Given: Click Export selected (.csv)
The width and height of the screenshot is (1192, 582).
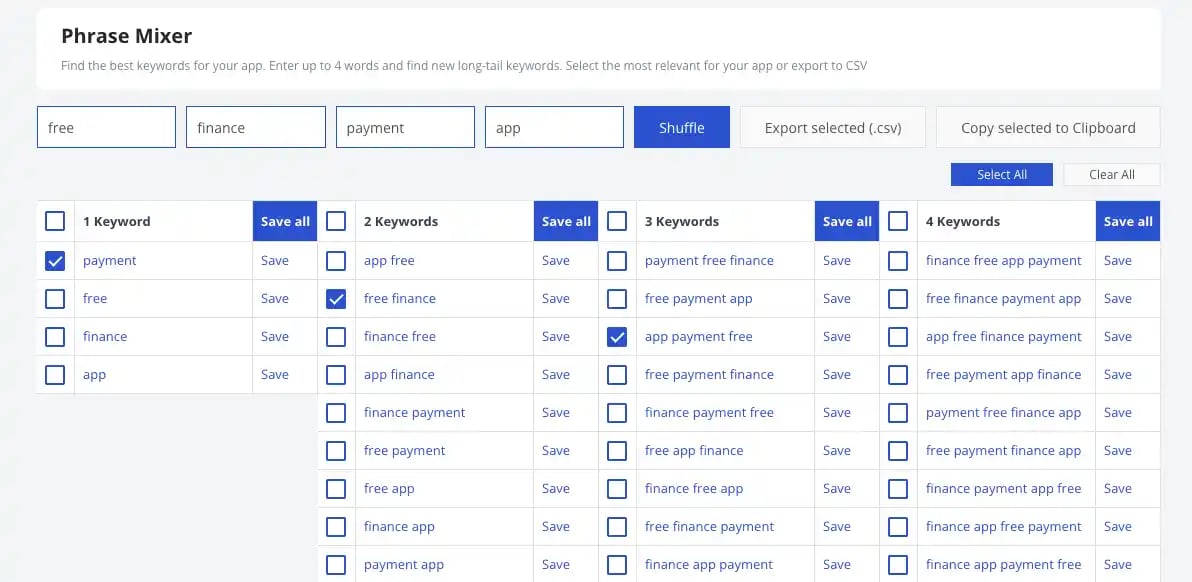Looking at the screenshot, I should pos(832,128).
